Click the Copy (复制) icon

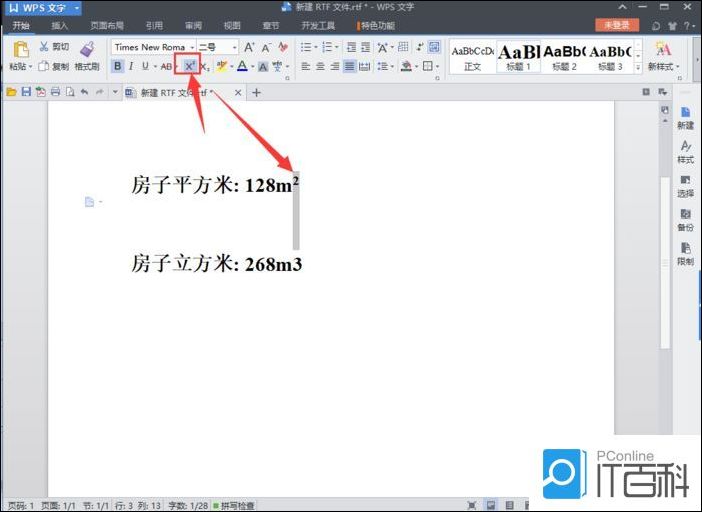(x=43, y=66)
